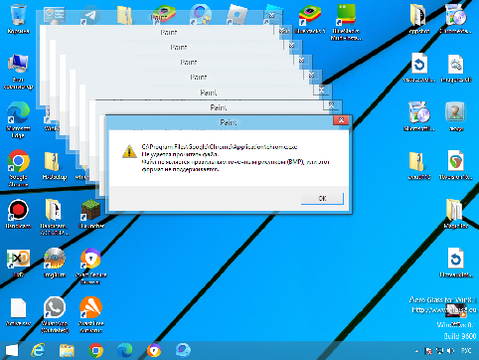Open the round purple-blue taskbar app
Viewport: 479px width, 360px height.
coord(183,350)
